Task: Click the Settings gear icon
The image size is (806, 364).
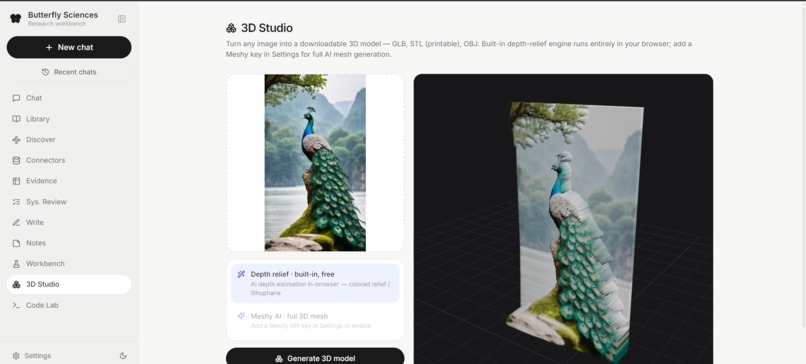Action: 16,356
